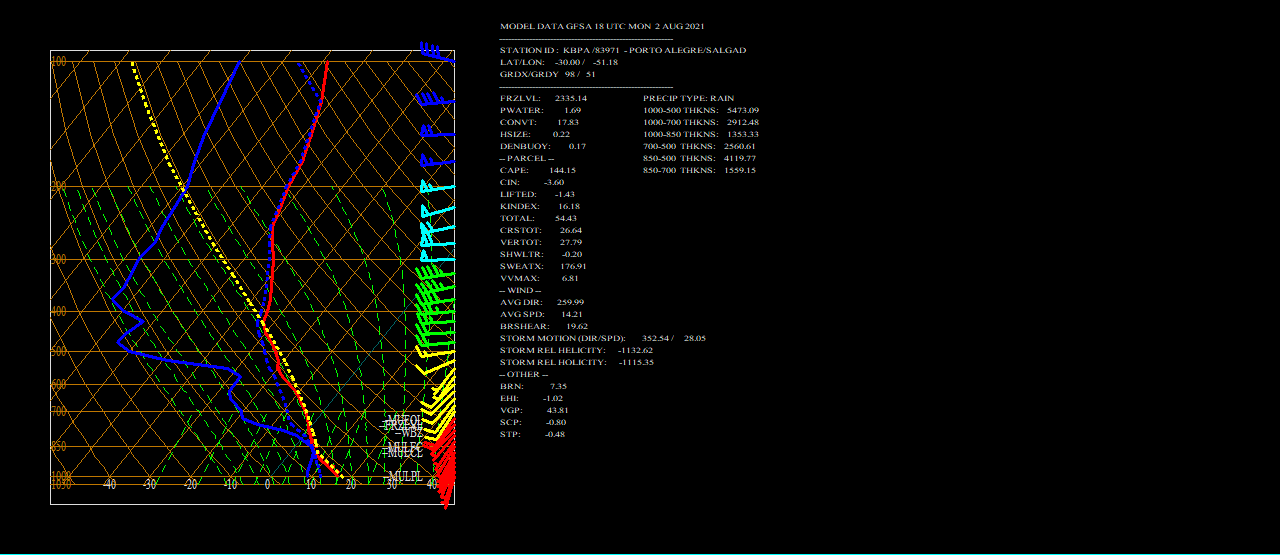Click the '20' temperature axis label
Screen dimensions: 1280x555
[x=351, y=485]
